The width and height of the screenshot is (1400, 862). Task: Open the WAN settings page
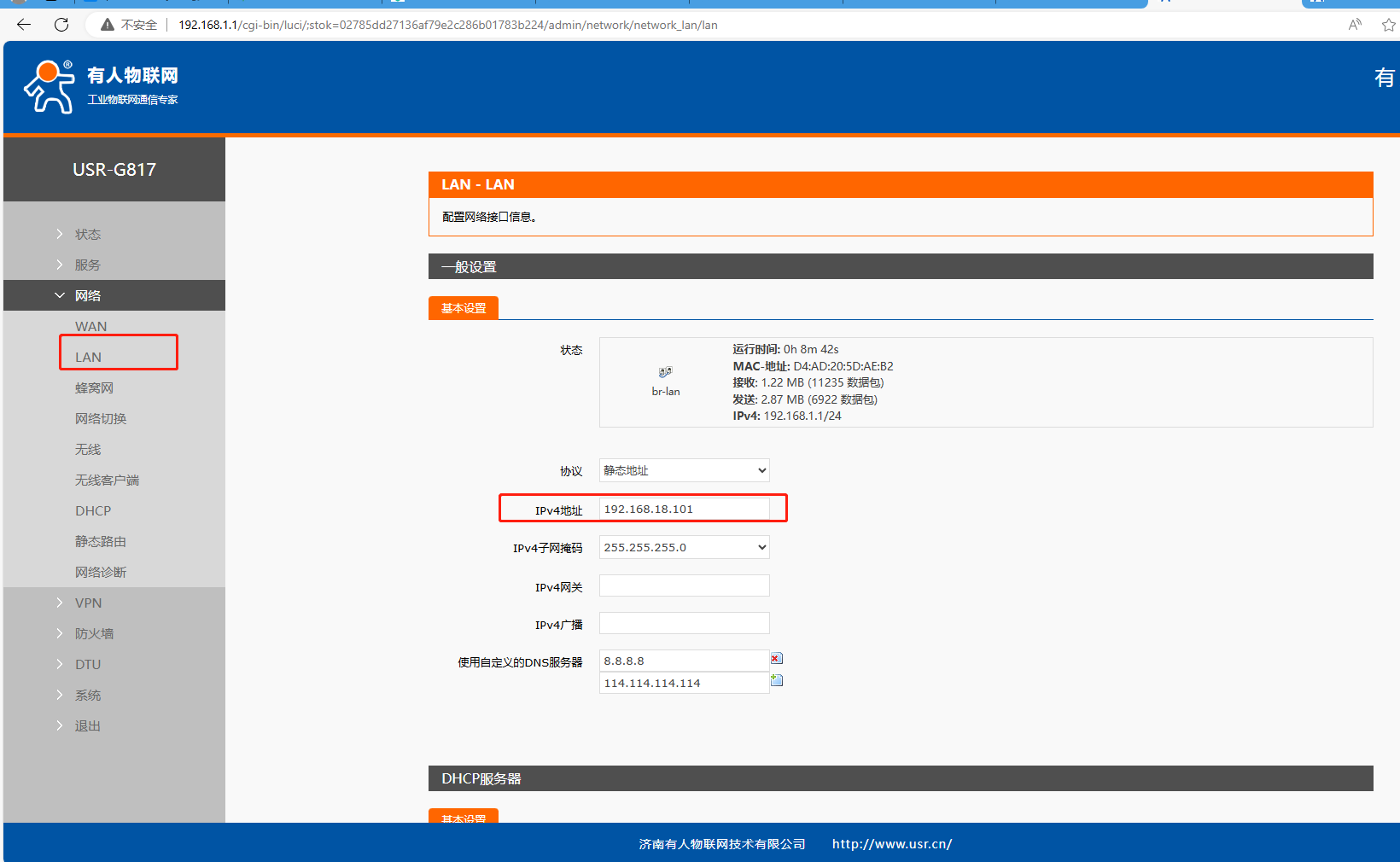(x=91, y=326)
